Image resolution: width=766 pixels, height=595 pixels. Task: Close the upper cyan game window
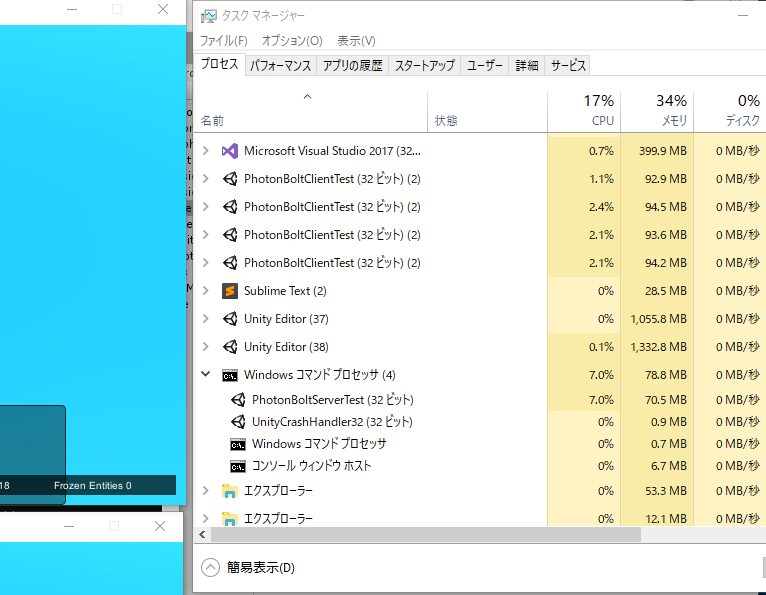tap(163, 9)
